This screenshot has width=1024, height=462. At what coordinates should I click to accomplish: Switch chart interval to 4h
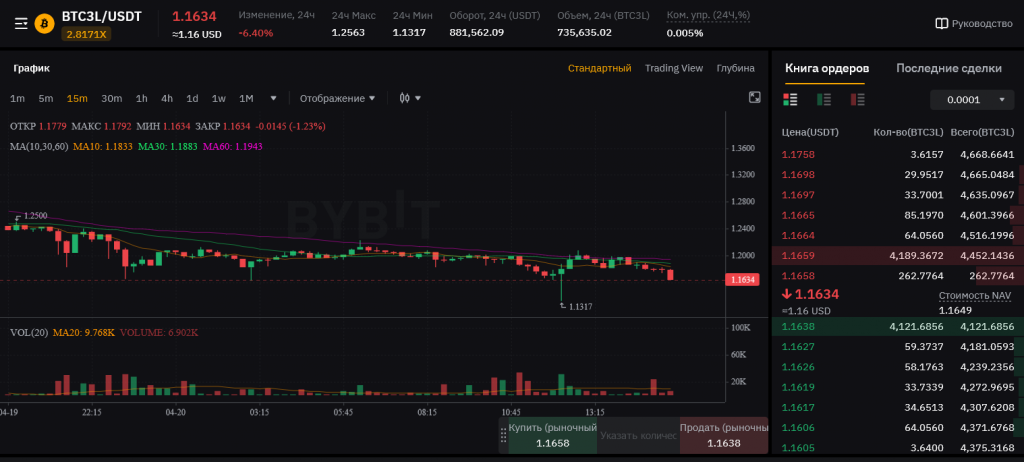[x=167, y=98]
